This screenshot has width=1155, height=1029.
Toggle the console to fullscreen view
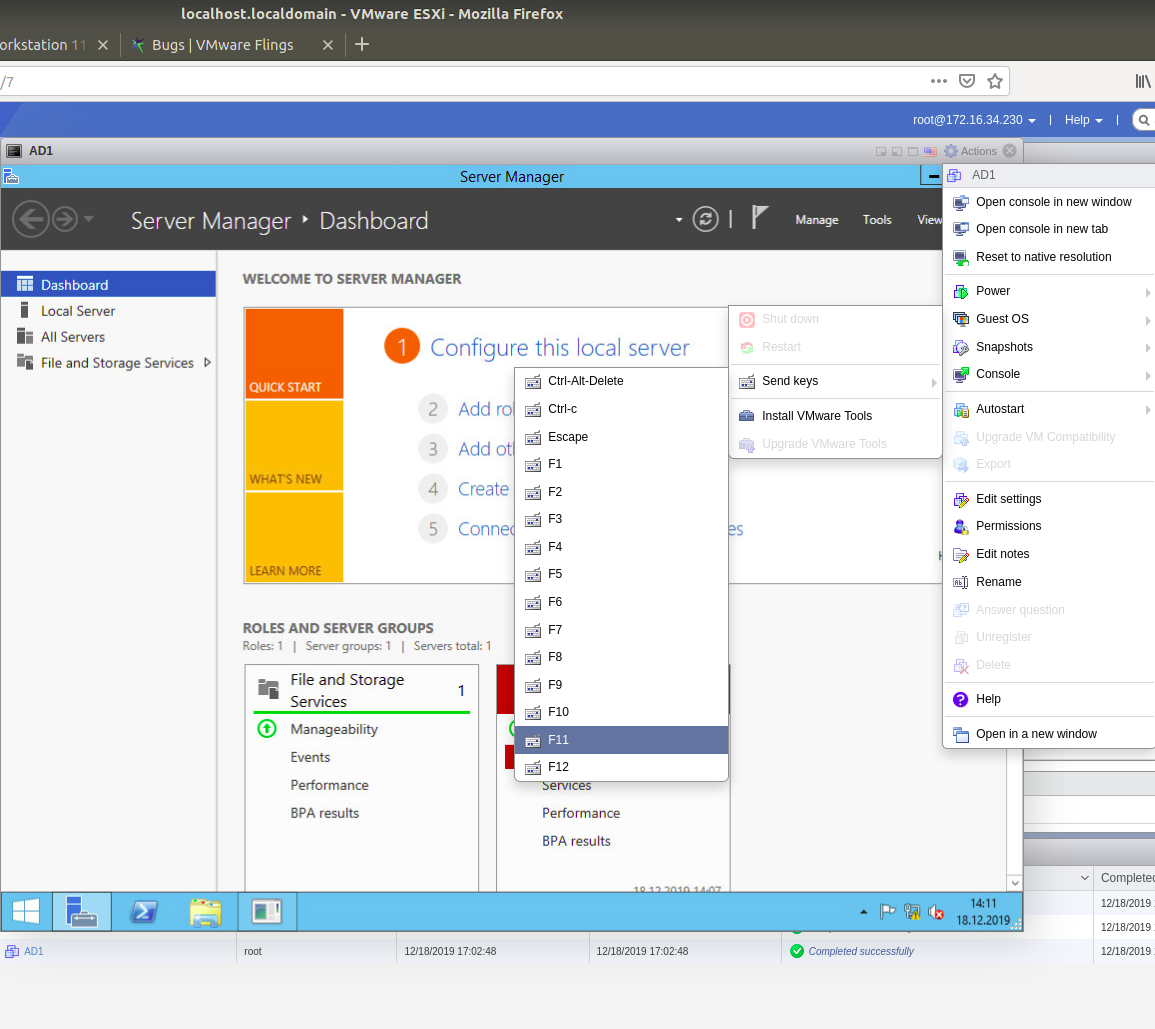tap(912, 151)
